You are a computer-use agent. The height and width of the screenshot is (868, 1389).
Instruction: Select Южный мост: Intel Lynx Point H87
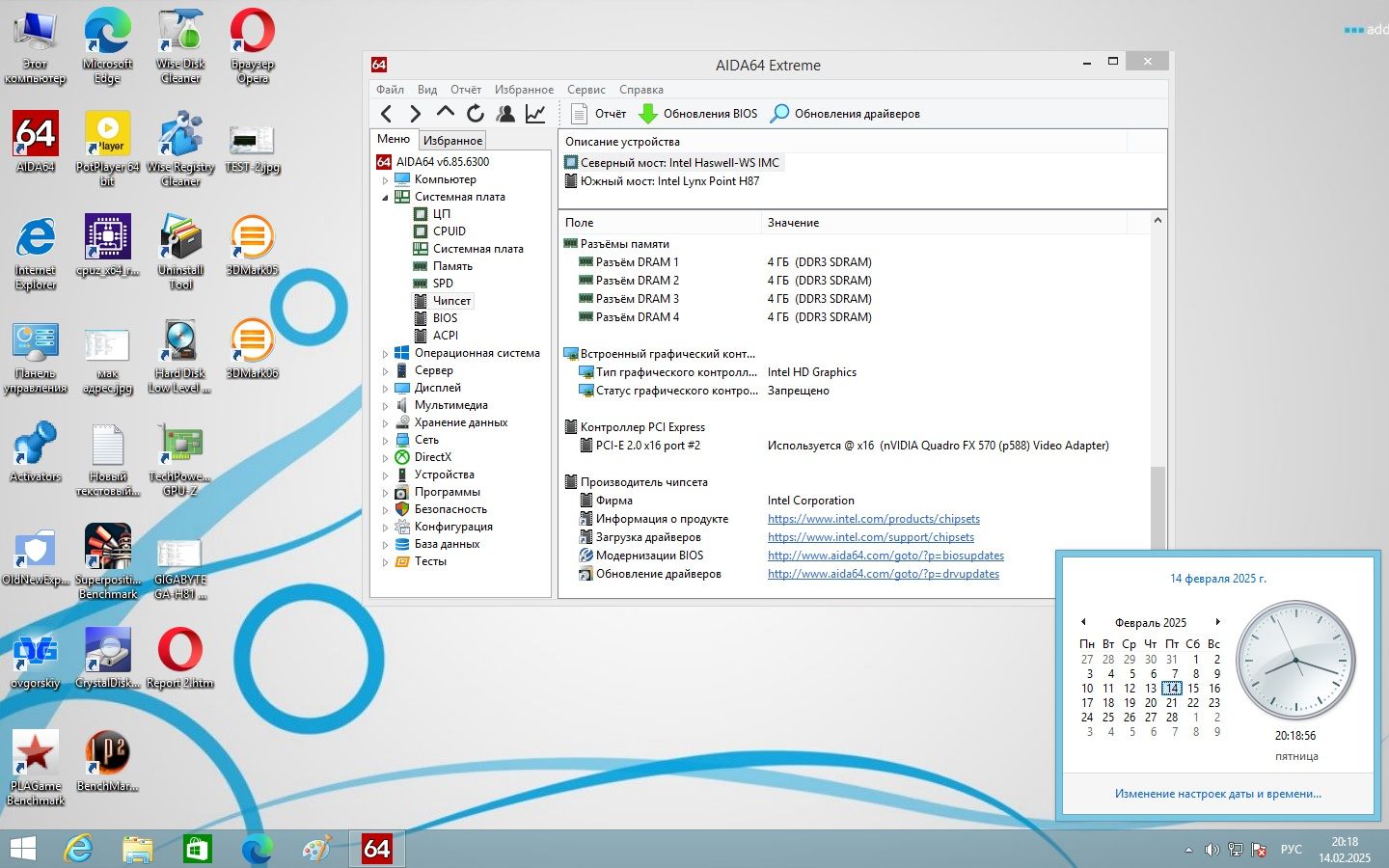tap(669, 181)
